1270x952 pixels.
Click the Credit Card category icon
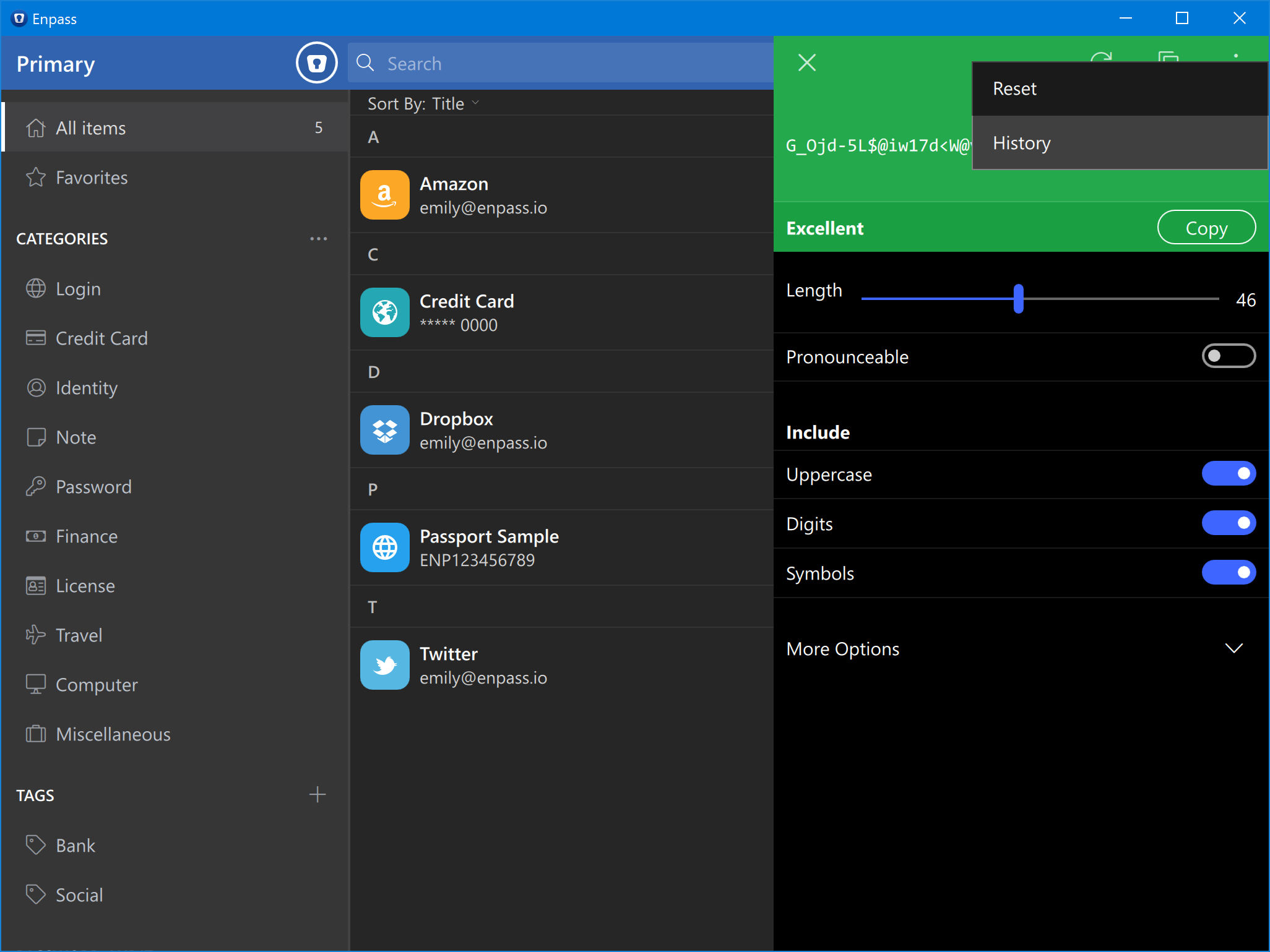point(36,338)
